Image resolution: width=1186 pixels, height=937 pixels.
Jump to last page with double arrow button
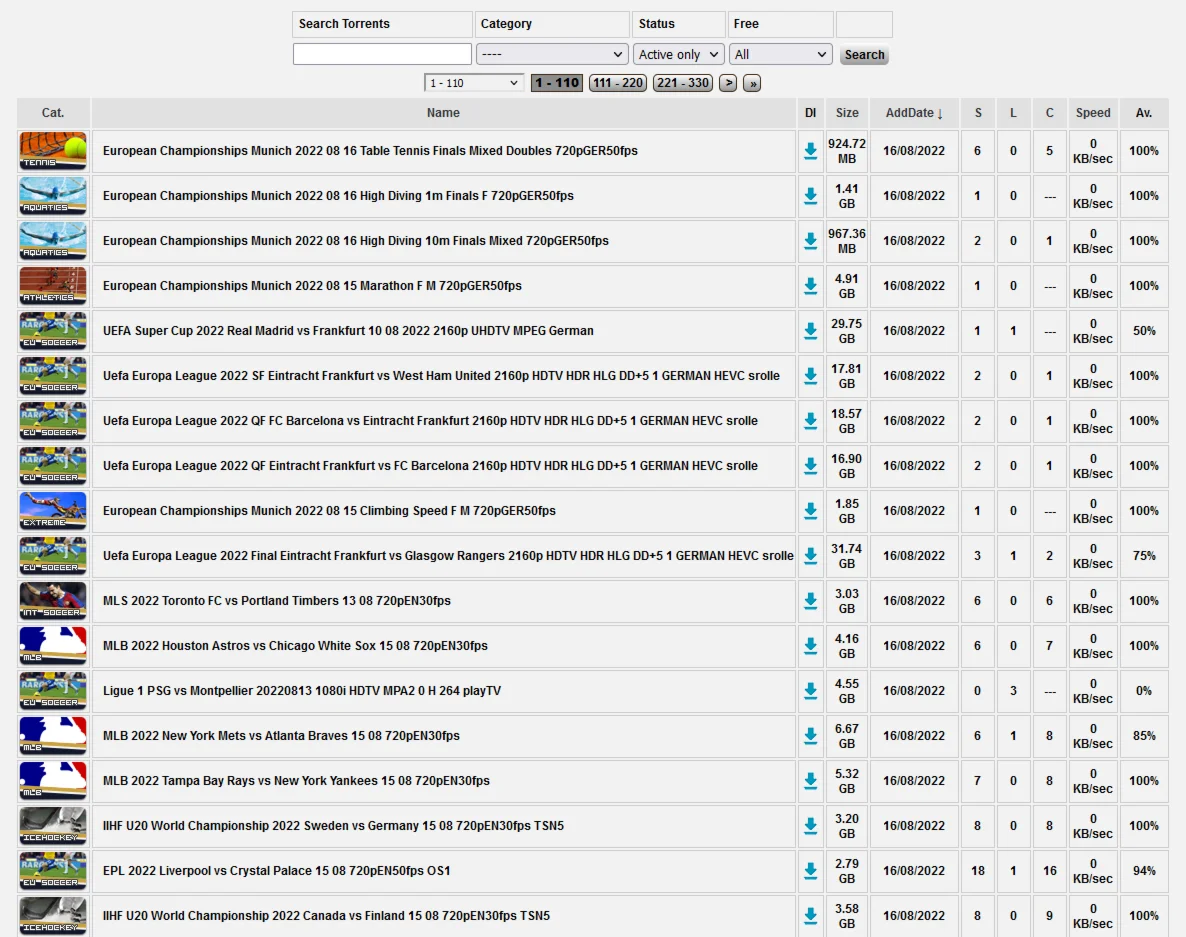click(x=752, y=83)
